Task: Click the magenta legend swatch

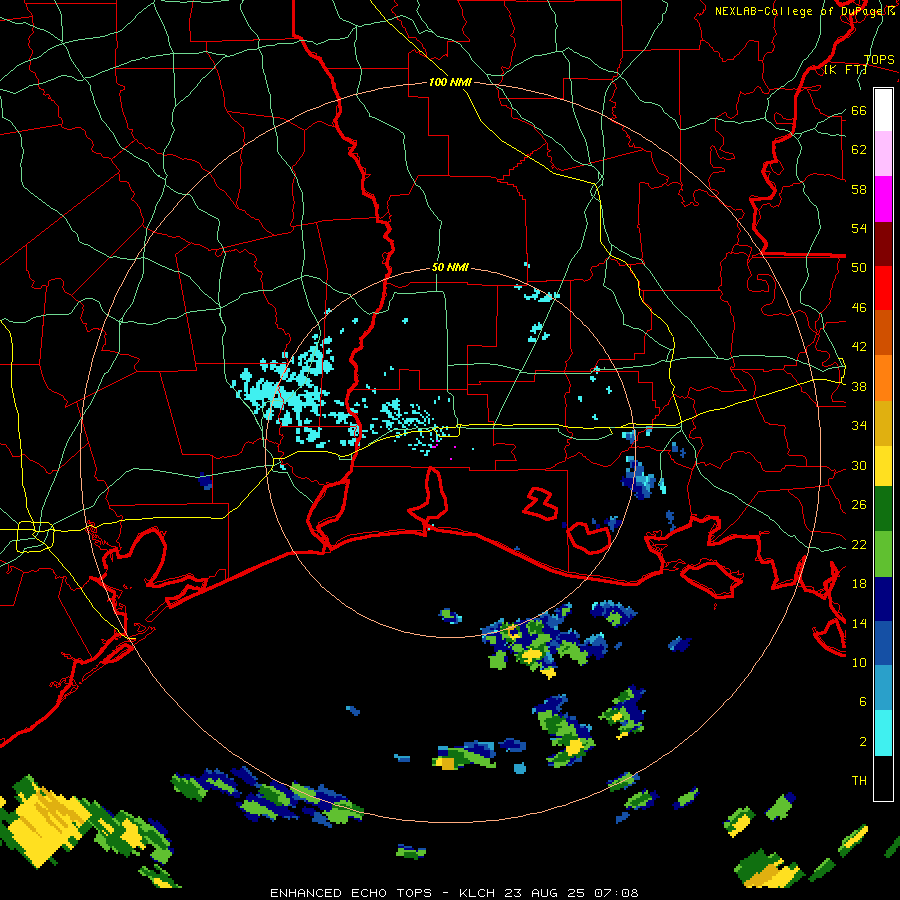Action: [x=883, y=199]
